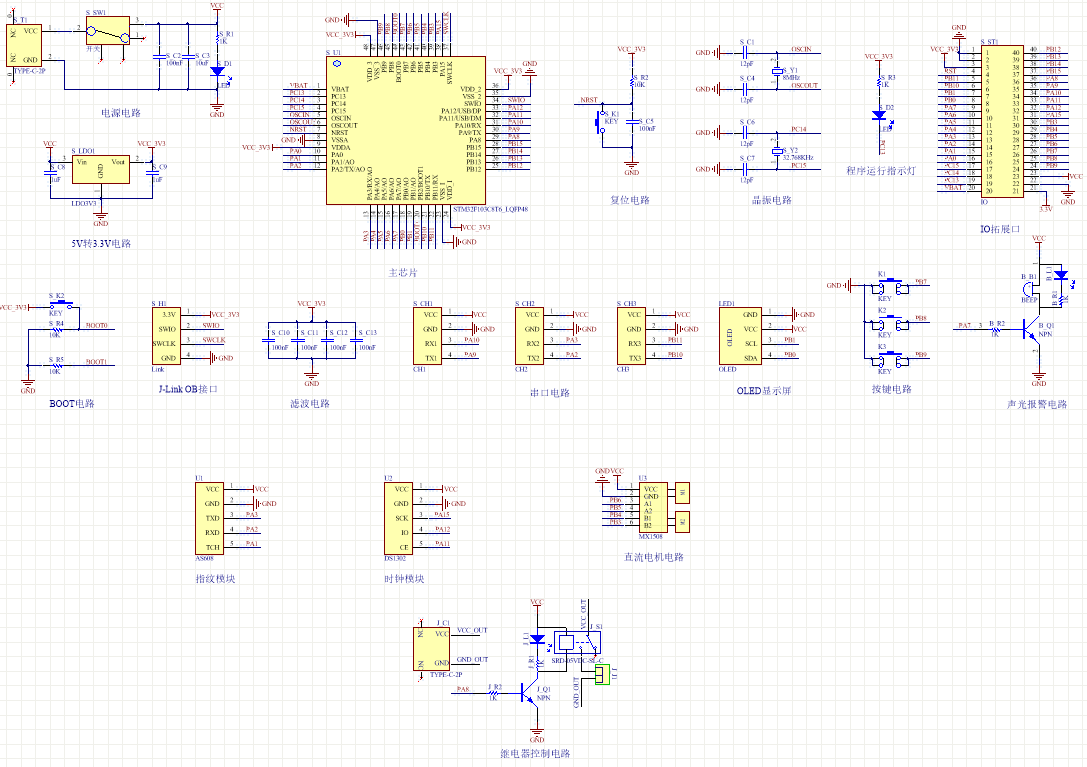The image size is (1087, 767).
Task: Select the J_S1 relay symbol
Action: pos(577,641)
